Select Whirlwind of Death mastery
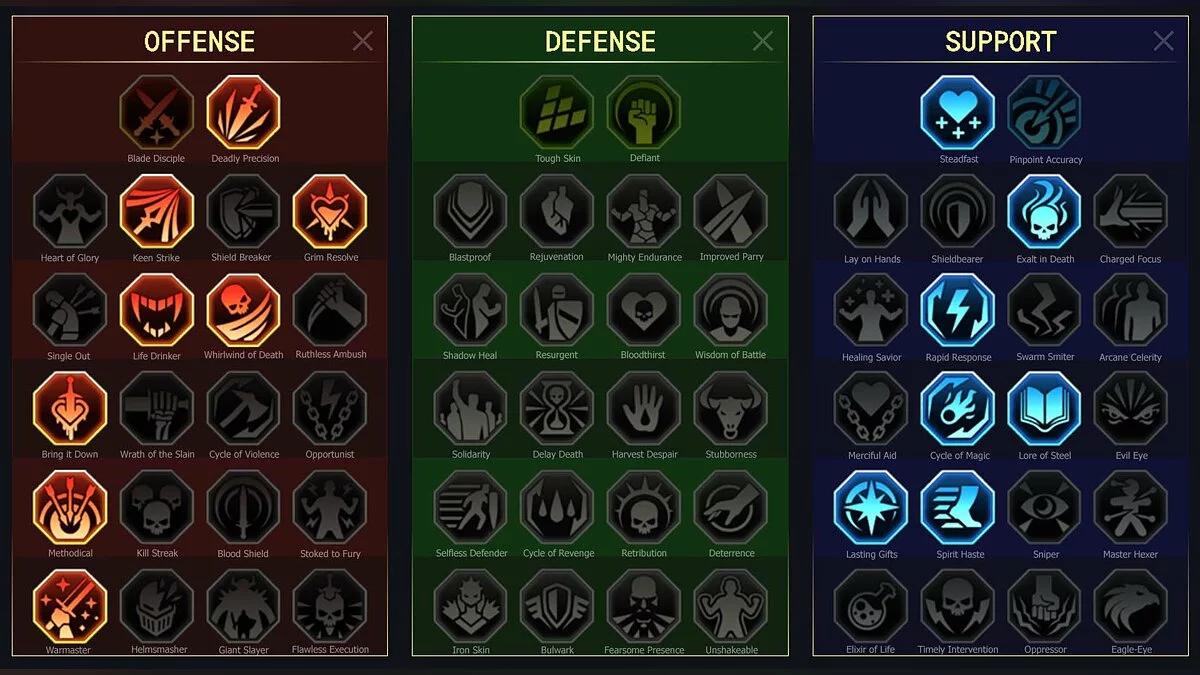The height and width of the screenshot is (675, 1200). [x=243, y=309]
